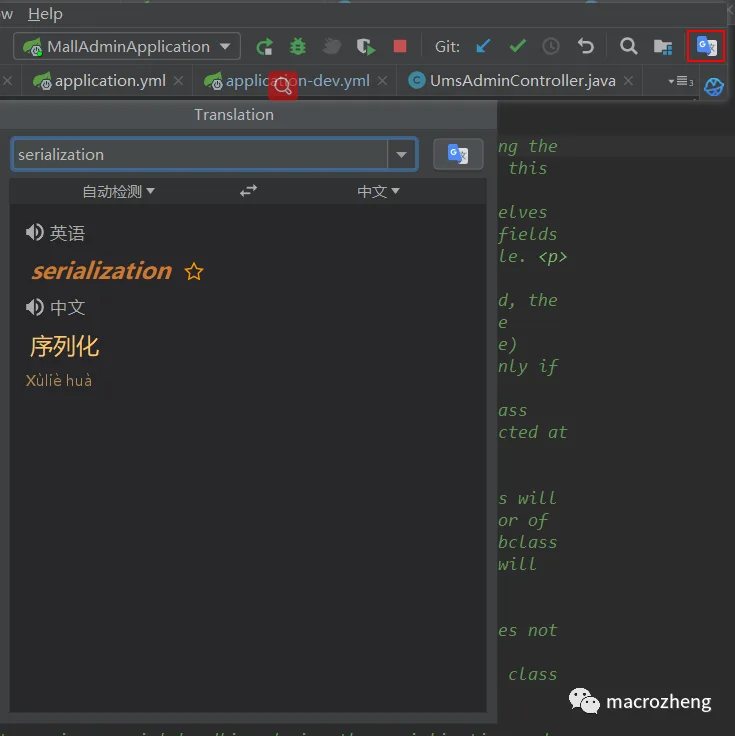Click the Project Structure folder icon
This screenshot has width=735, height=736.
point(663,46)
